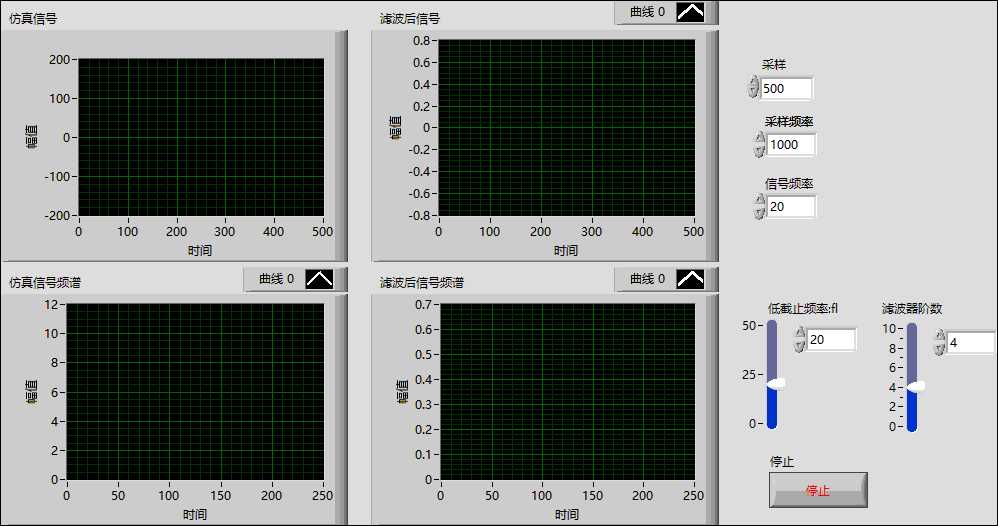Screen dimensions: 998x526
Task: Click the red 停止 button
Action: [818, 490]
